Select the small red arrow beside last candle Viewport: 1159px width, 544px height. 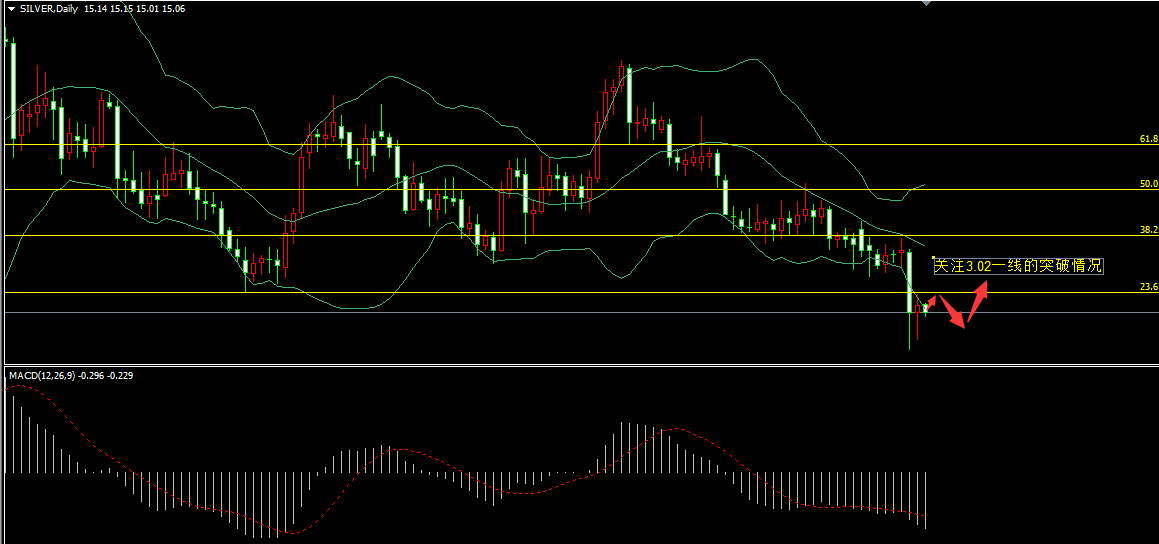tap(931, 300)
